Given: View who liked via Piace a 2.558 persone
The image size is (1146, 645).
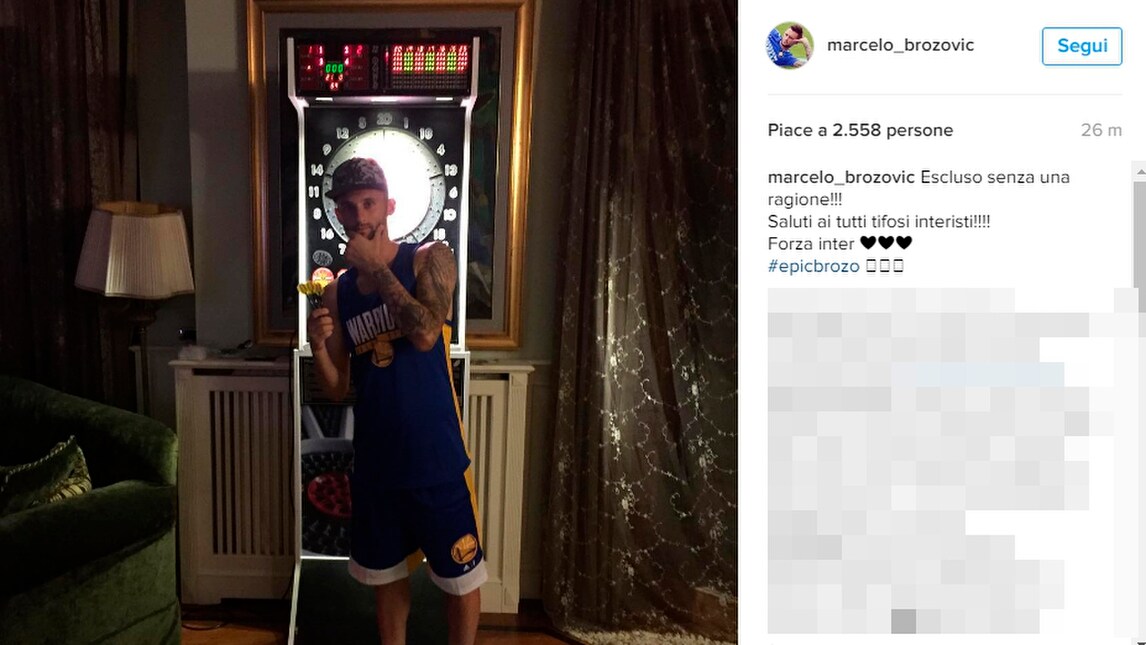Looking at the screenshot, I should [x=860, y=130].
